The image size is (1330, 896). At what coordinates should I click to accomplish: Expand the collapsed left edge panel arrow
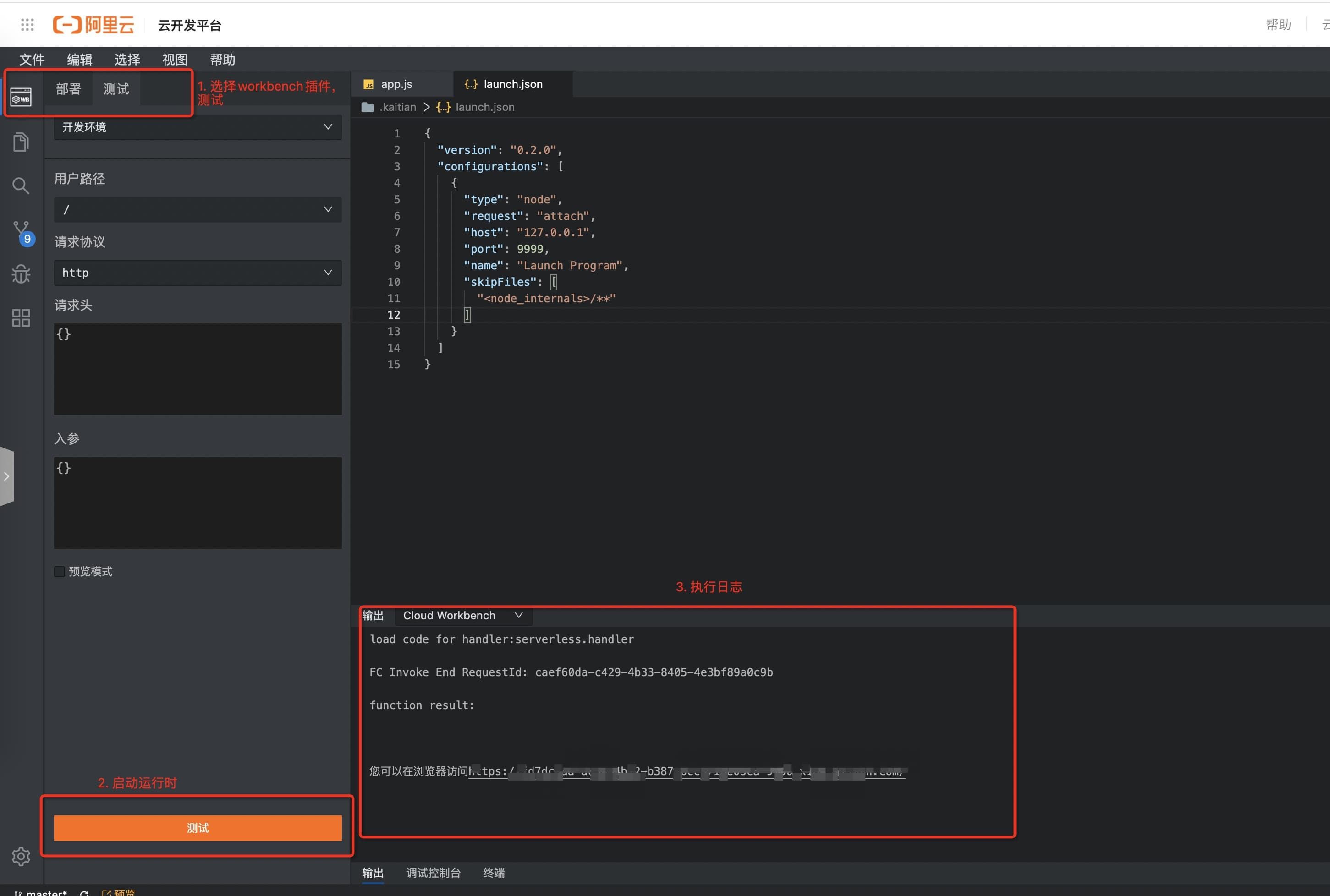tap(6, 476)
